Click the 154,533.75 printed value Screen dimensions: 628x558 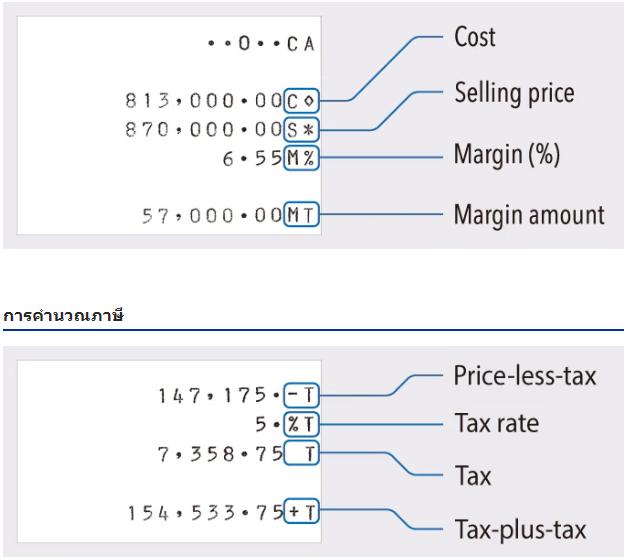click(x=205, y=512)
